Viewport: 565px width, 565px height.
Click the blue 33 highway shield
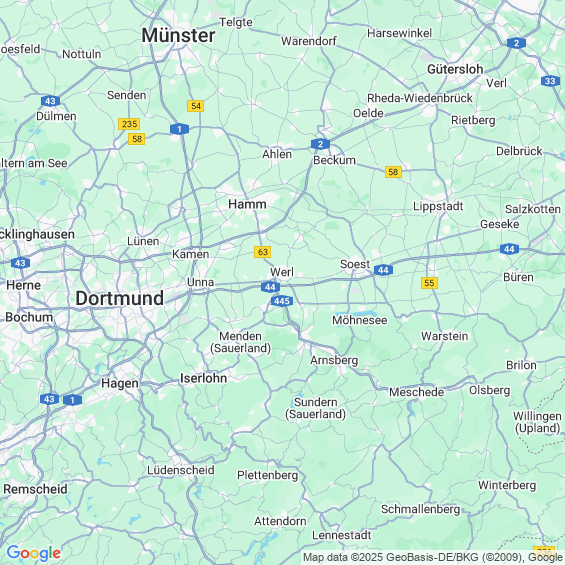tap(550, 81)
